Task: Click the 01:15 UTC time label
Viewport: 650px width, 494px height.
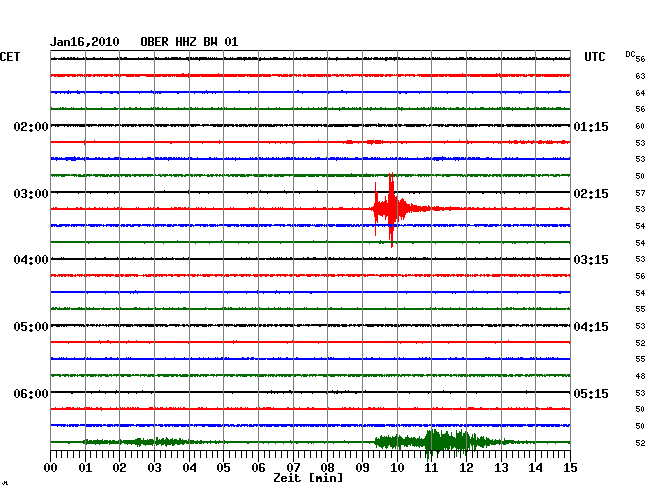Action: [591, 126]
